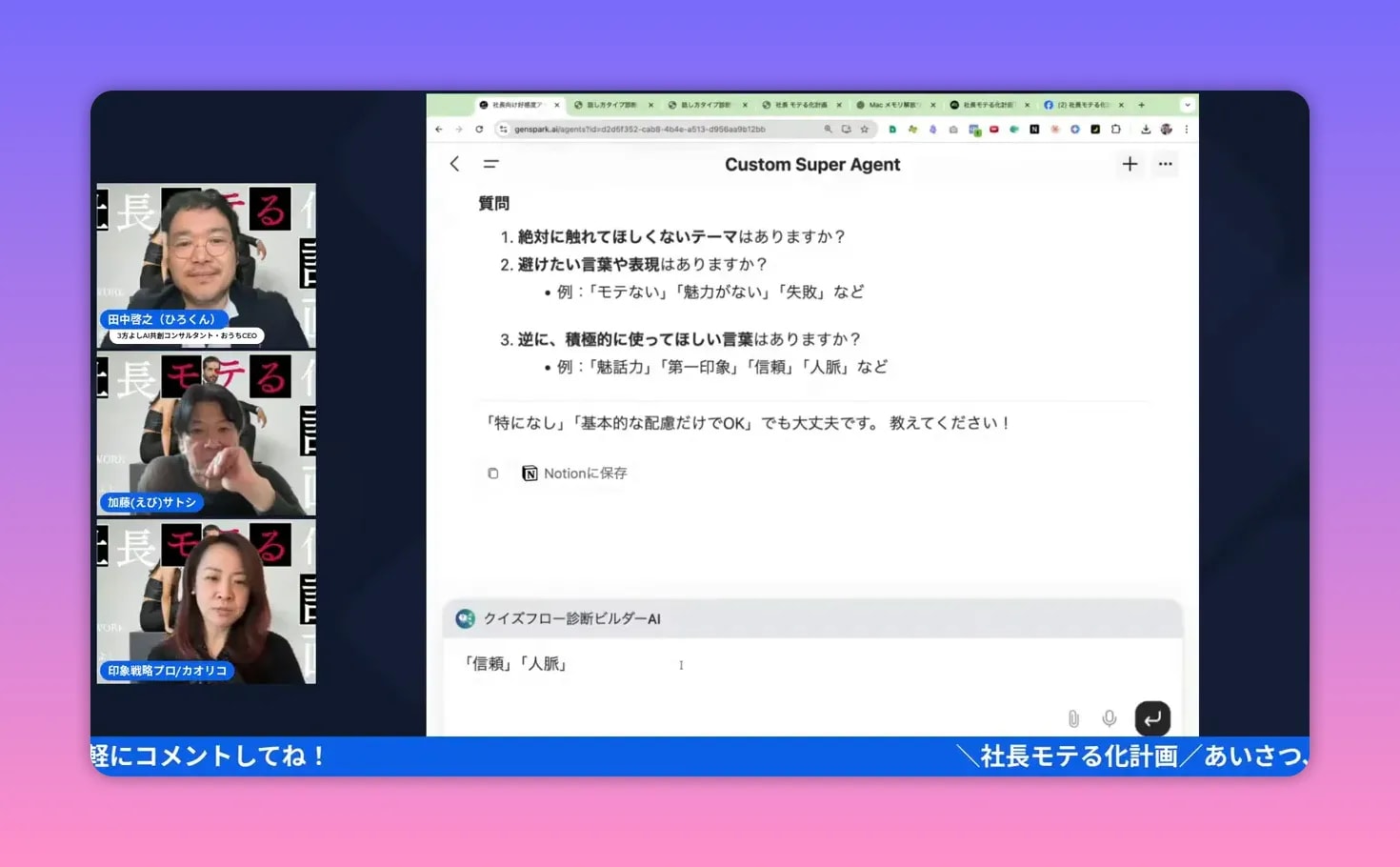1400x867 pixels.
Task: Open the zoom lens icon in the address bar
Action: 828,129
